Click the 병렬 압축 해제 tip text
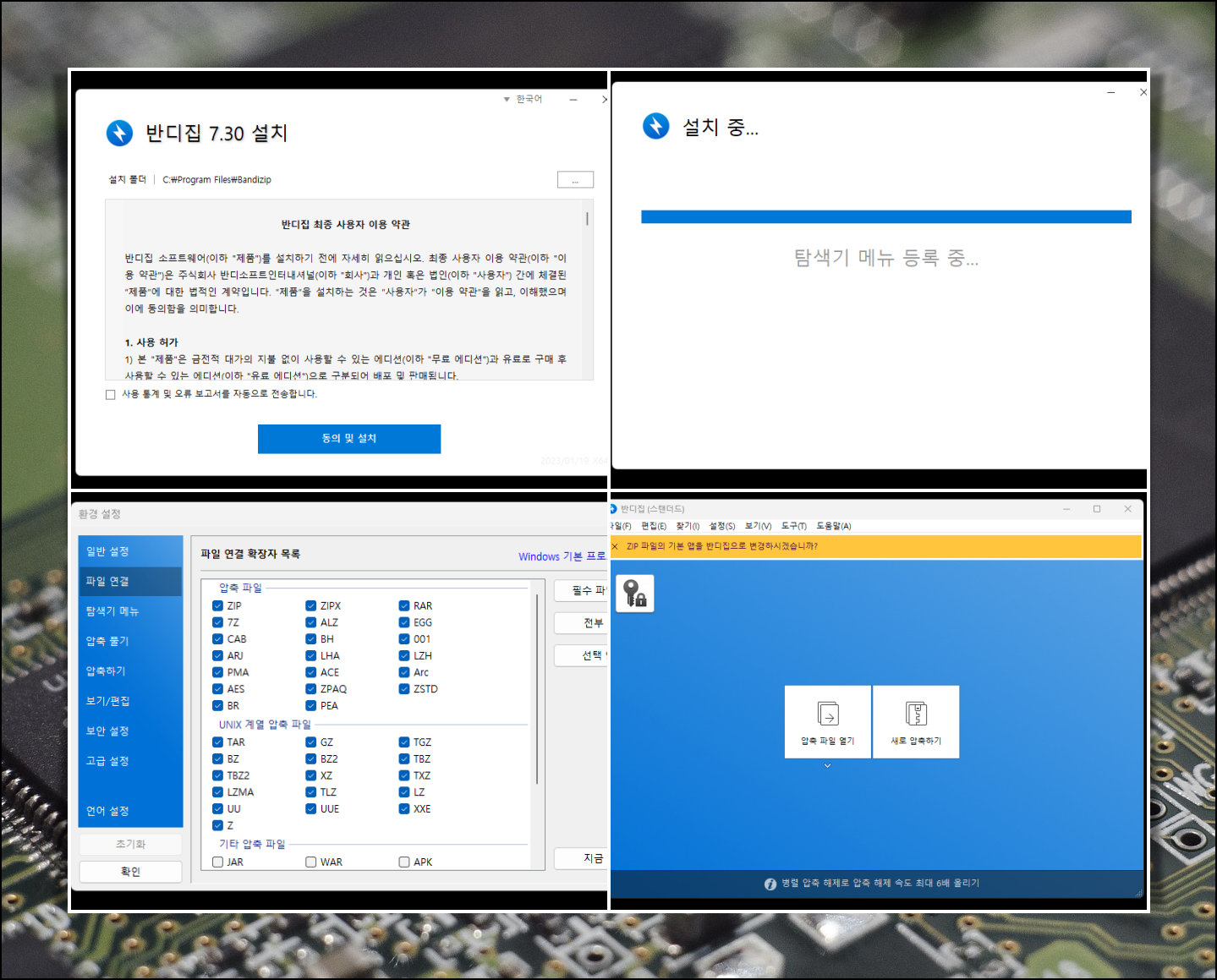Image resolution: width=1217 pixels, height=980 pixels. (880, 884)
